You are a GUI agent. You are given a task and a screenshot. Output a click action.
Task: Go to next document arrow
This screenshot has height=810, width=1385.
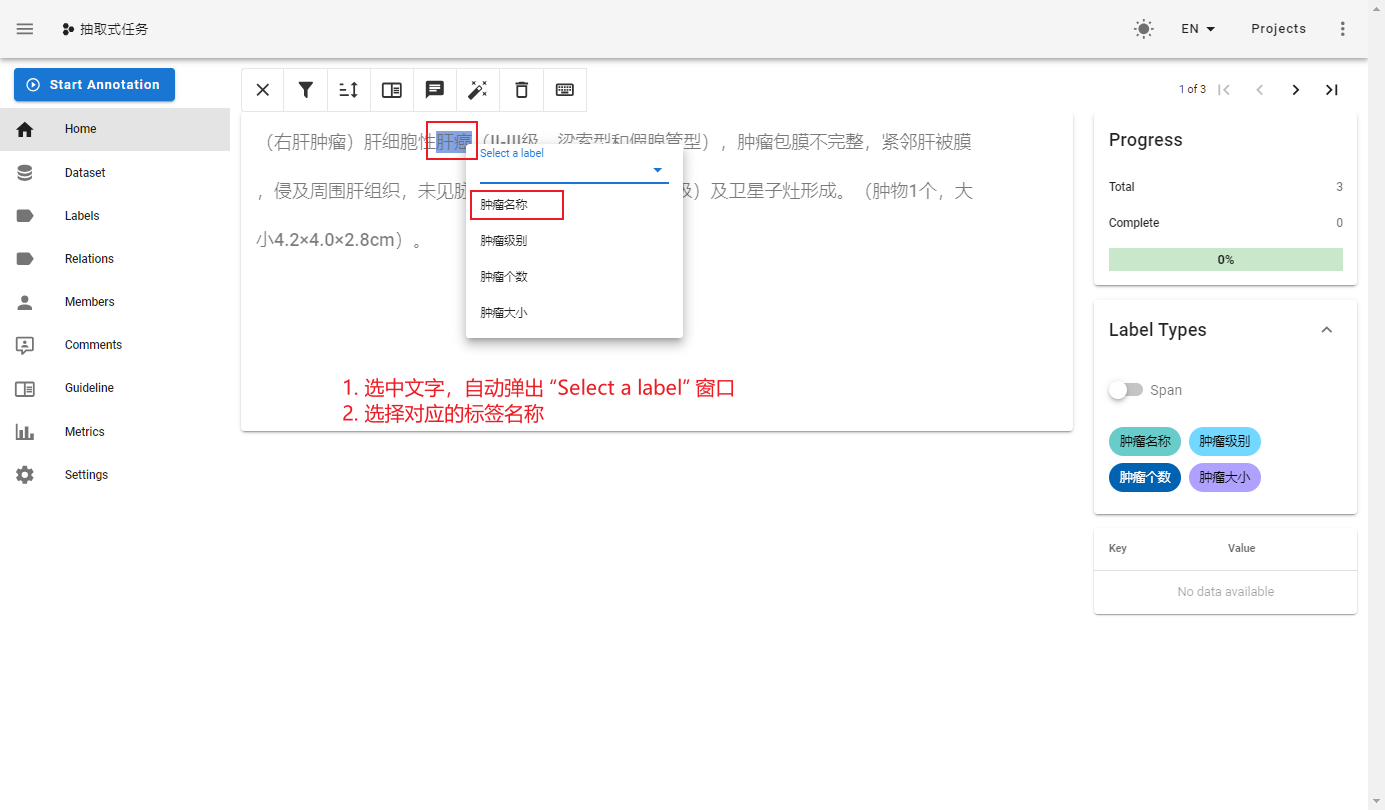[1296, 90]
